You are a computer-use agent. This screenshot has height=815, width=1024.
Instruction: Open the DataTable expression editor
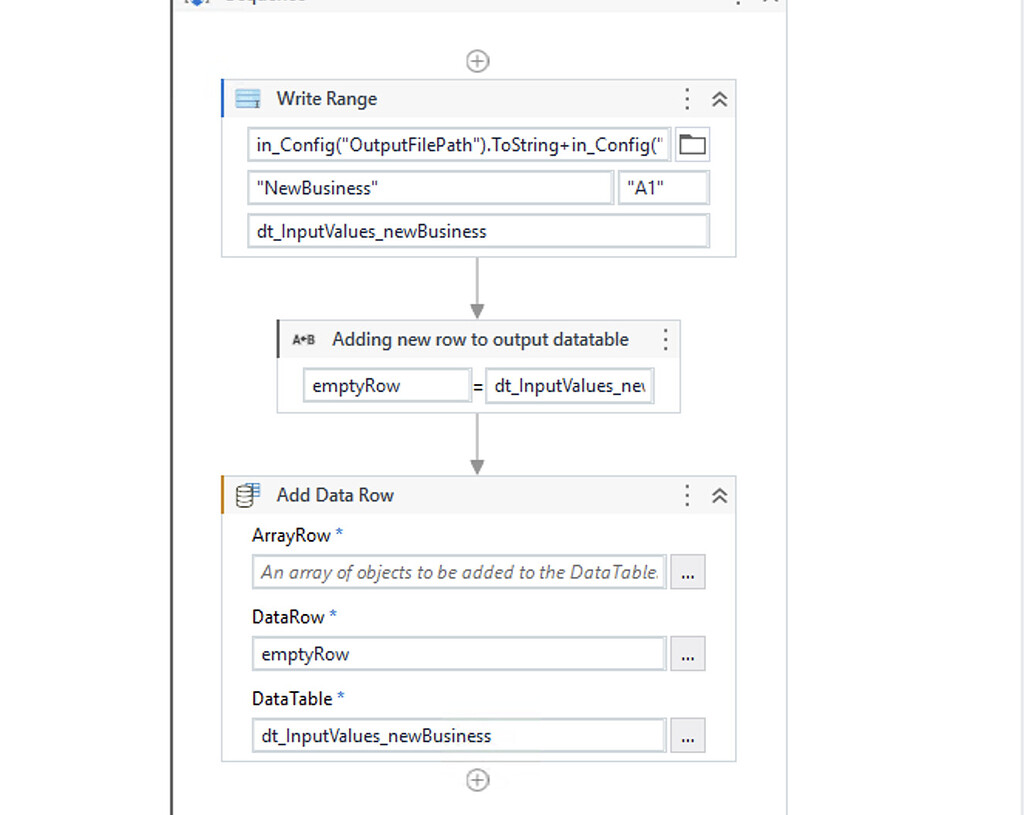click(x=687, y=736)
